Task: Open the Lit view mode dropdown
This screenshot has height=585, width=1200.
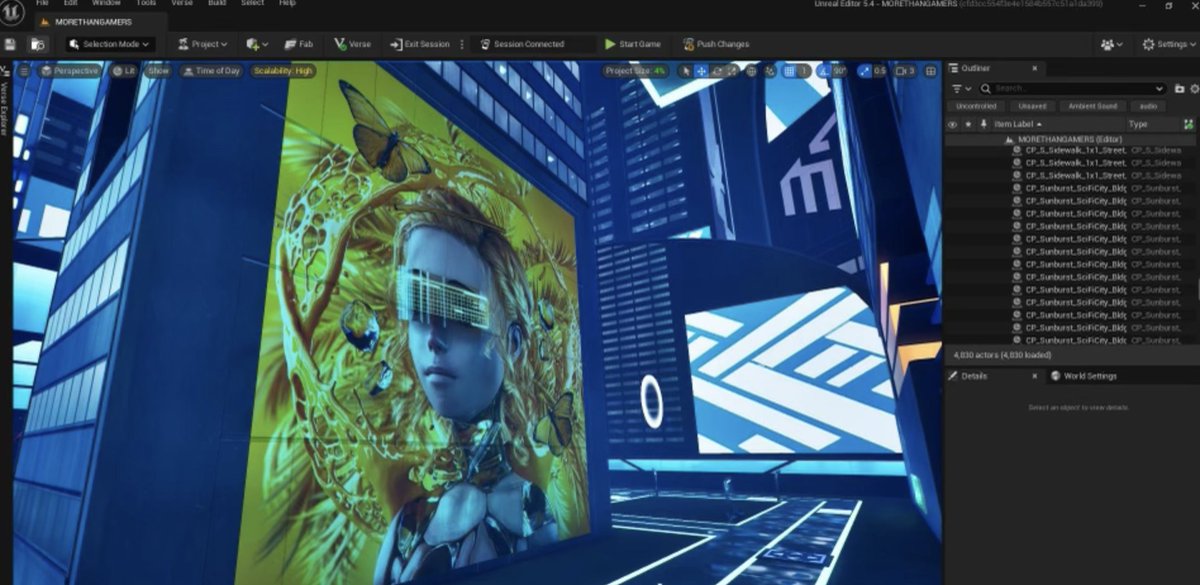Action: [124, 71]
